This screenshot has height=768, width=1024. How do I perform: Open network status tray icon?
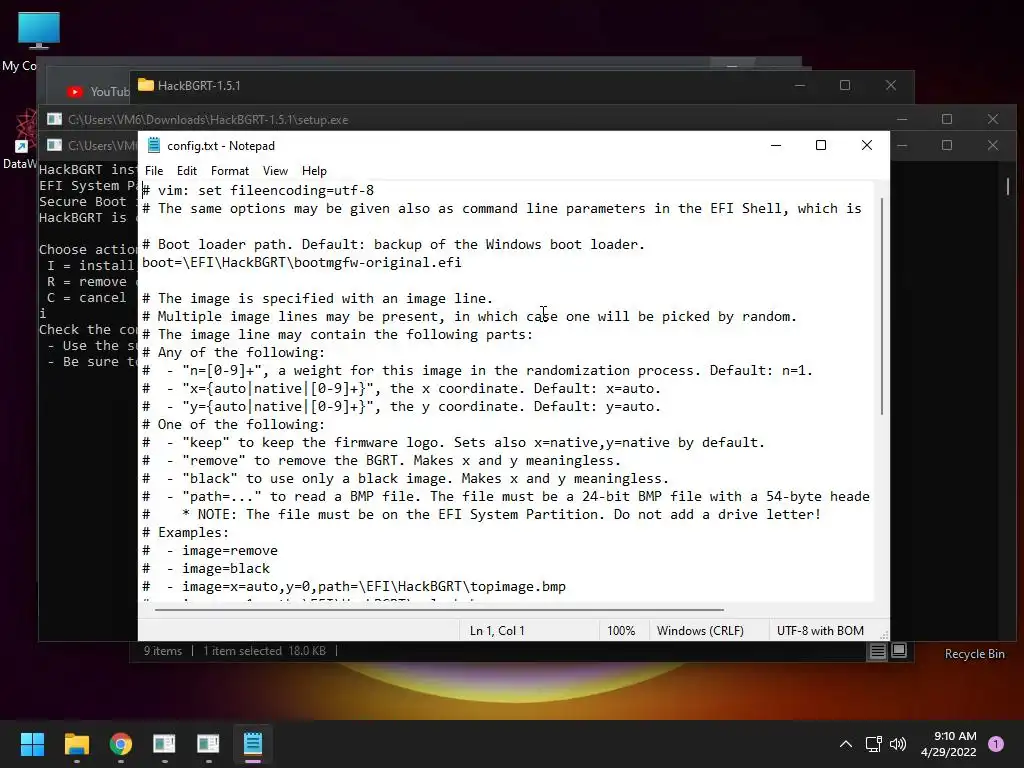pos(873,744)
